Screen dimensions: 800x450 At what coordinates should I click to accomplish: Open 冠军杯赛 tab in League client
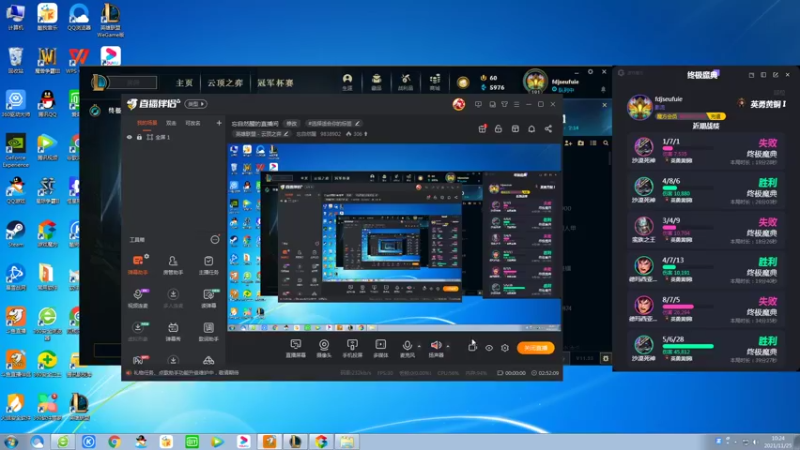click(275, 83)
